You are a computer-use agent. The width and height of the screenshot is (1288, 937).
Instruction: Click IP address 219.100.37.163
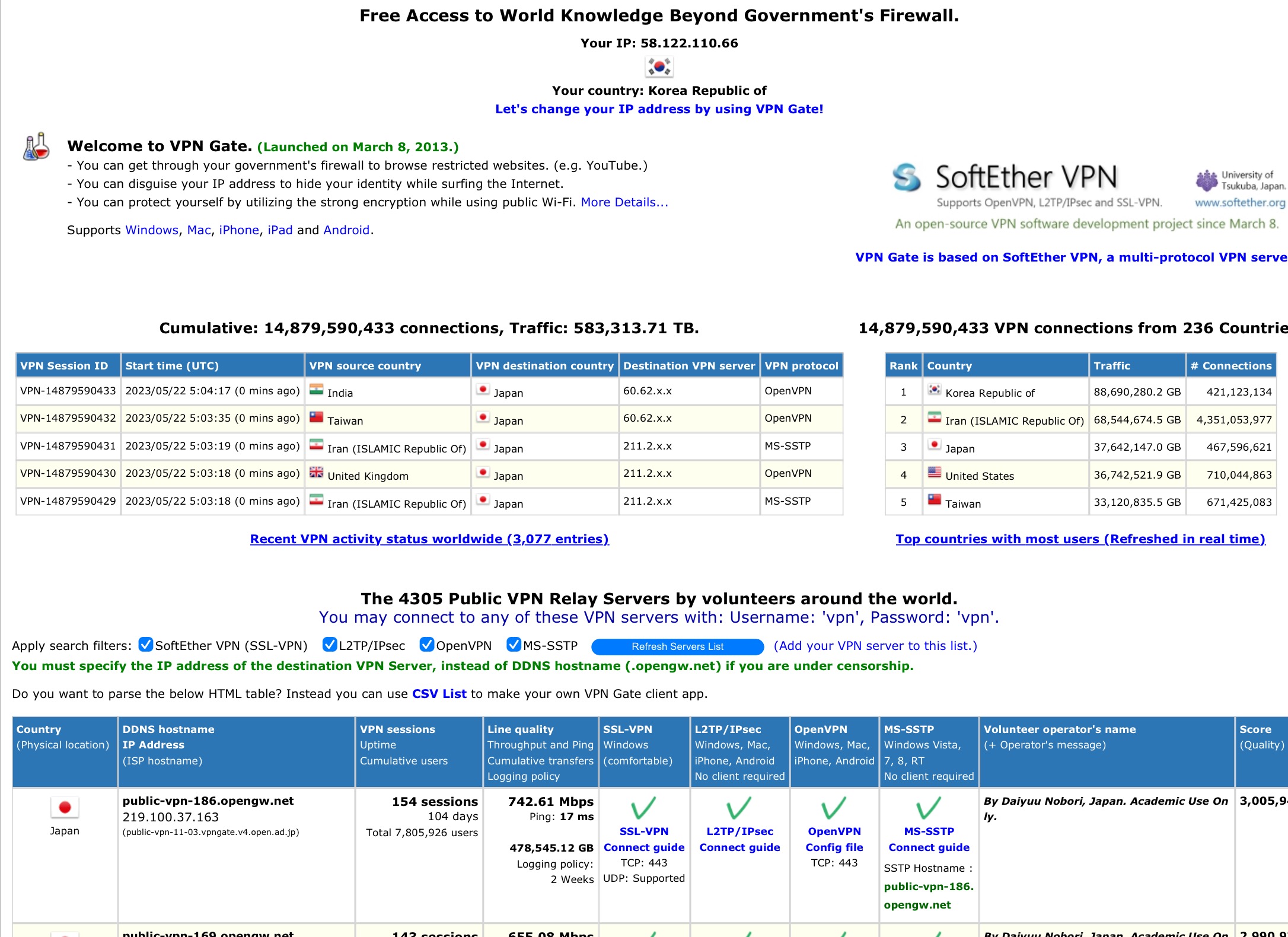coord(171,817)
